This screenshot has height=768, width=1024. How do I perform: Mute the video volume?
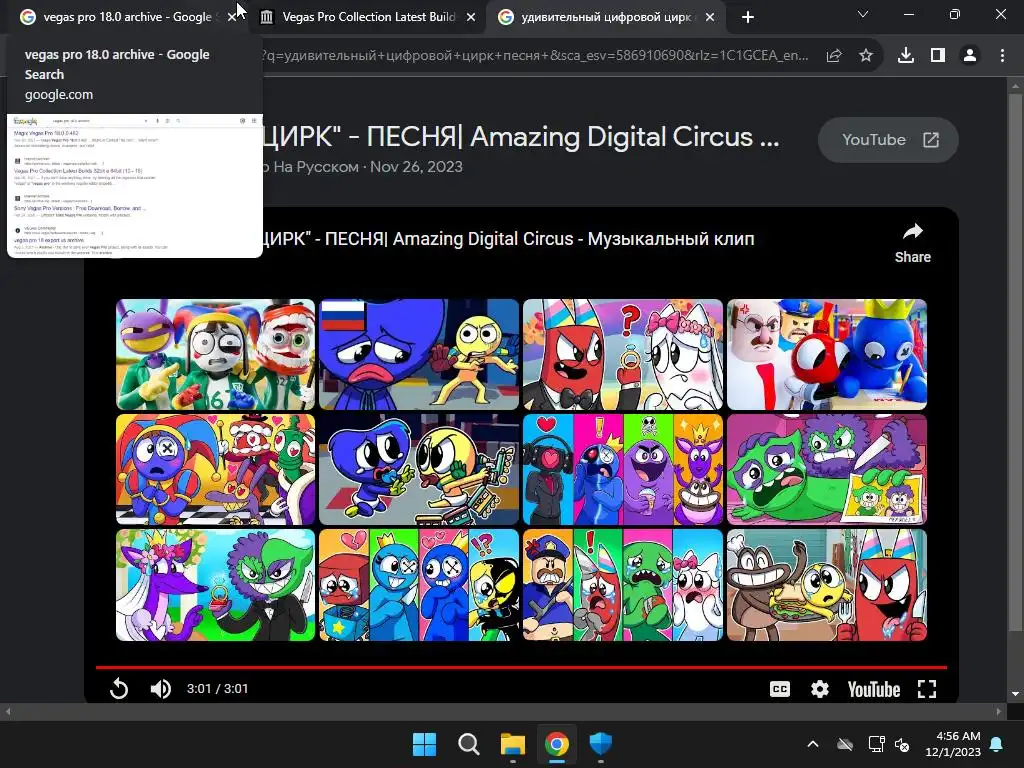[161, 688]
